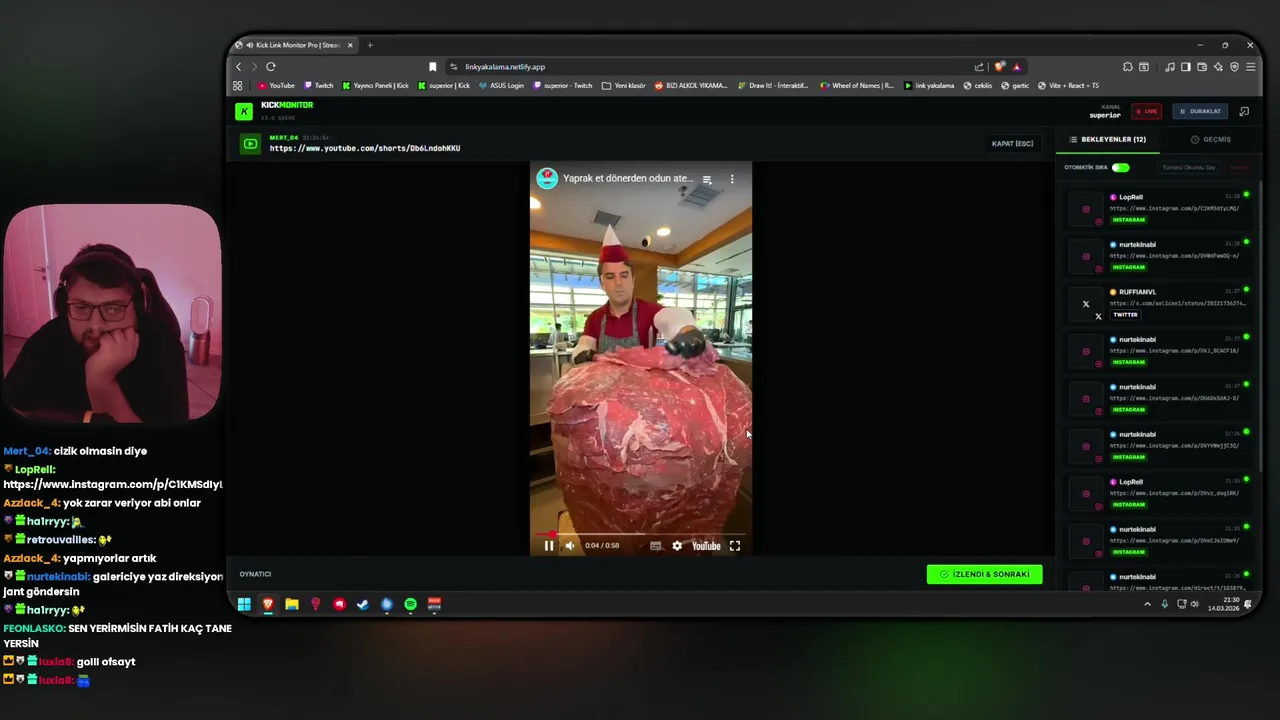
Task: Open the browser hamburger menu
Action: tap(1250, 67)
